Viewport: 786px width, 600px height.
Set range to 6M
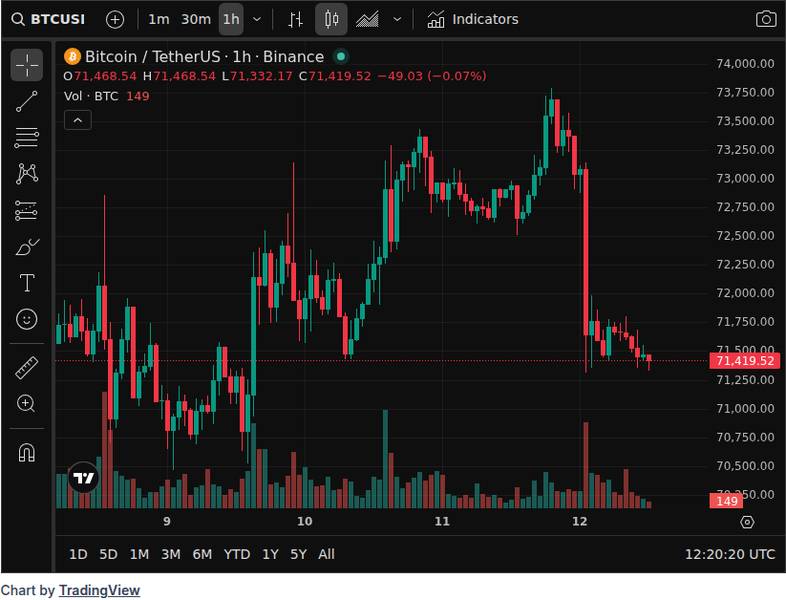pos(202,554)
